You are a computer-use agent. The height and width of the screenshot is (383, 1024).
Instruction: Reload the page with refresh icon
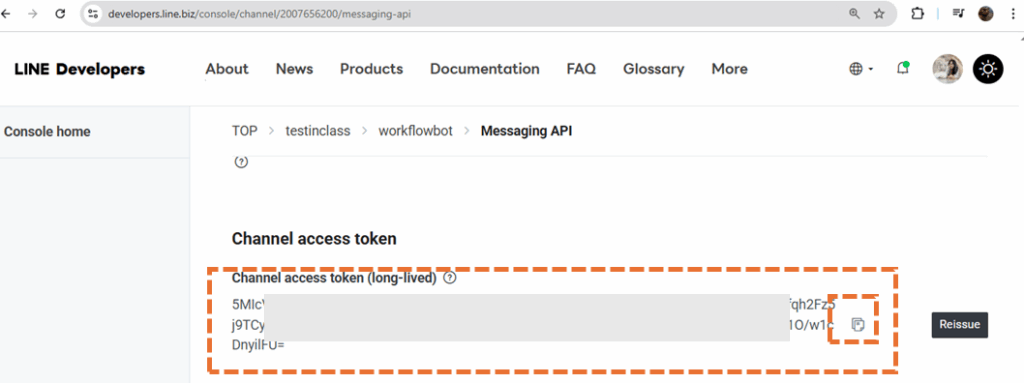pos(61,14)
